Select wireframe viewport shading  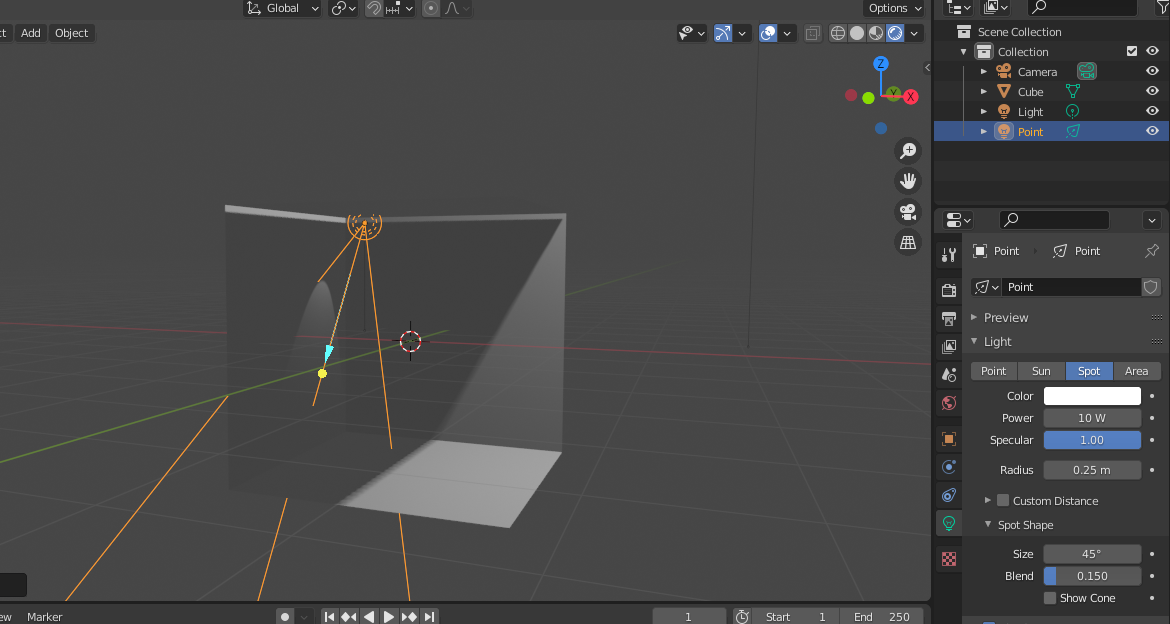(x=838, y=33)
